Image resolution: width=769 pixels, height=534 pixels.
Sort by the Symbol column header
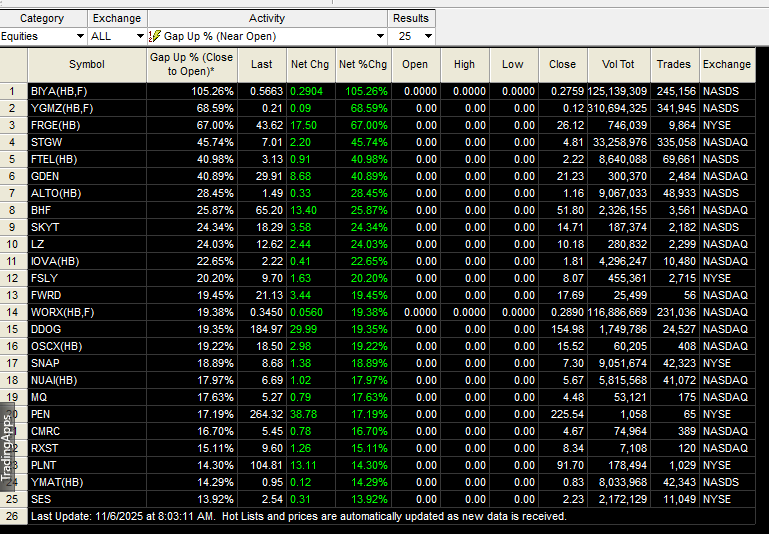pos(87,65)
